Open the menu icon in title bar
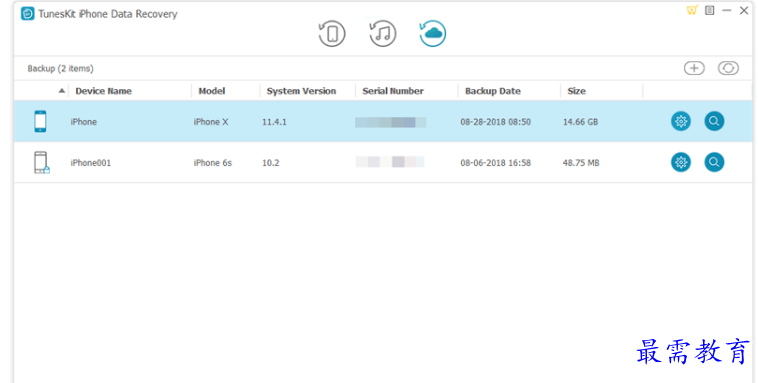This screenshot has height=383, width=758. point(710,10)
